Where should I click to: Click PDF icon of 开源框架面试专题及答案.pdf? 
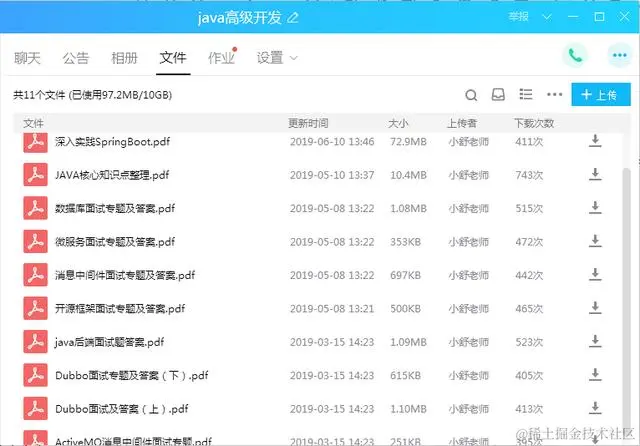36,308
